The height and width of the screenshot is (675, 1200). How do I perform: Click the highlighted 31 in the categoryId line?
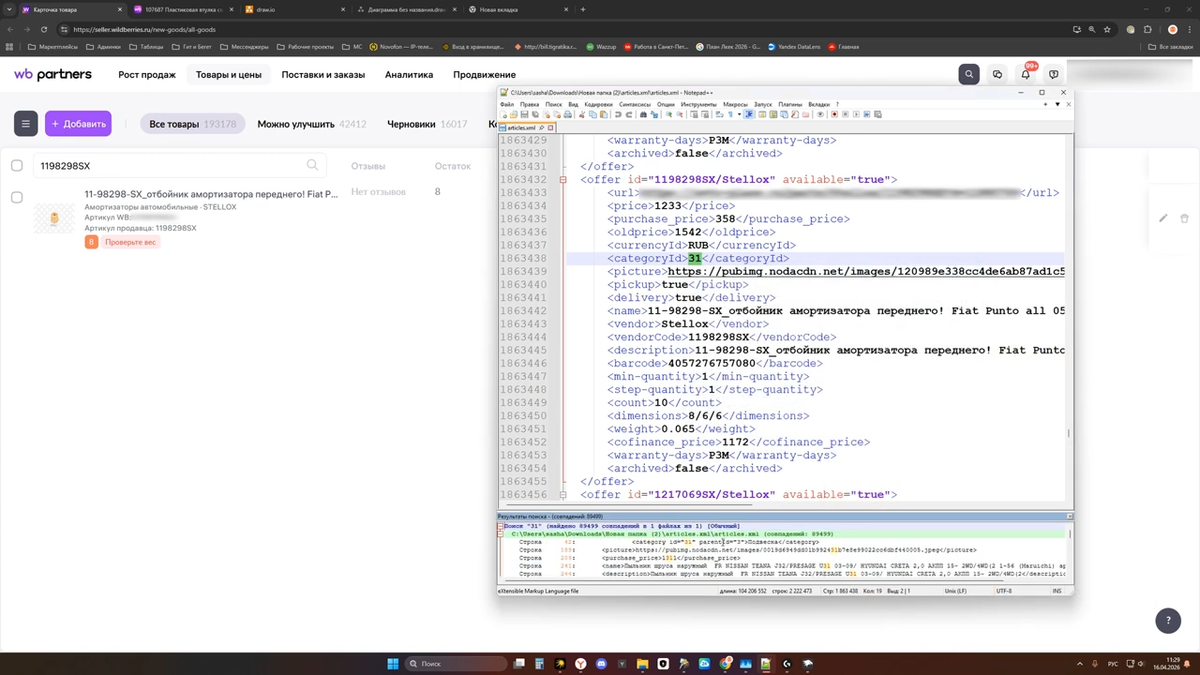point(695,258)
